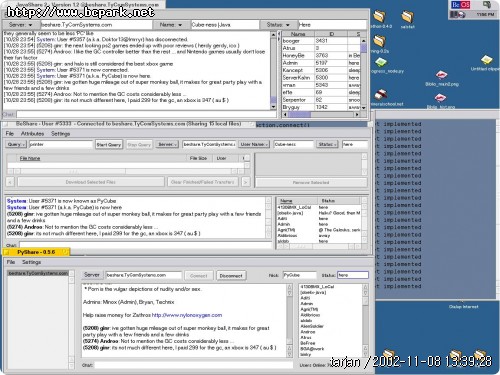Click PyShare chat input field
500x375 pixels.
193,365
